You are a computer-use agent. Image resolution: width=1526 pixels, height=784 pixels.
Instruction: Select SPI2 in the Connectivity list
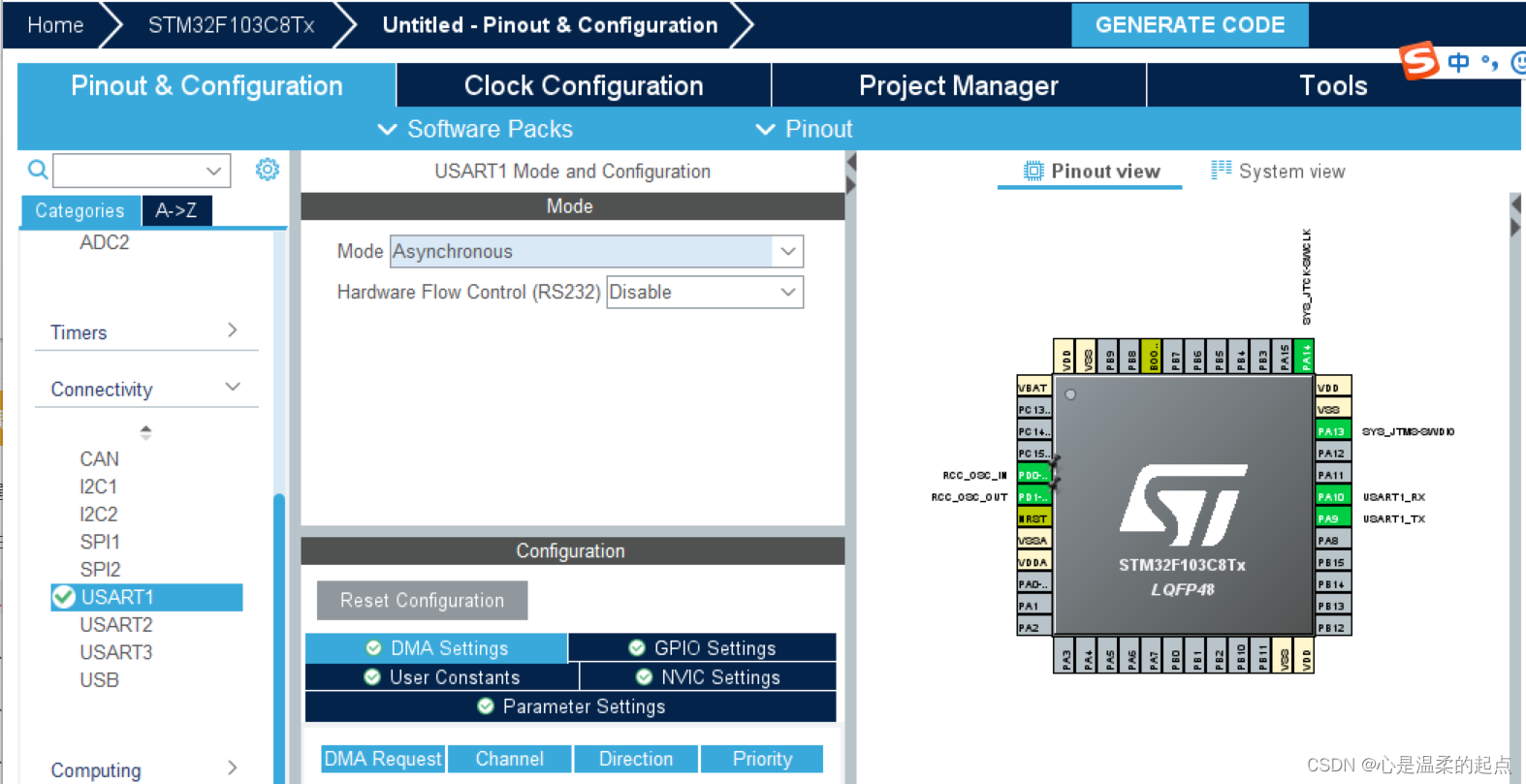click(x=100, y=570)
